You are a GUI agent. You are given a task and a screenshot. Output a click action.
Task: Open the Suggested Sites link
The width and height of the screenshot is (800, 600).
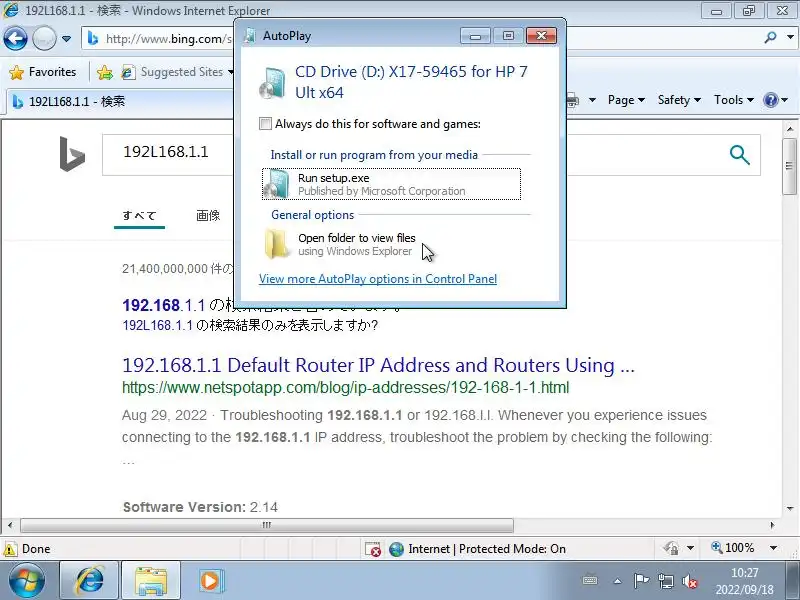click(182, 72)
